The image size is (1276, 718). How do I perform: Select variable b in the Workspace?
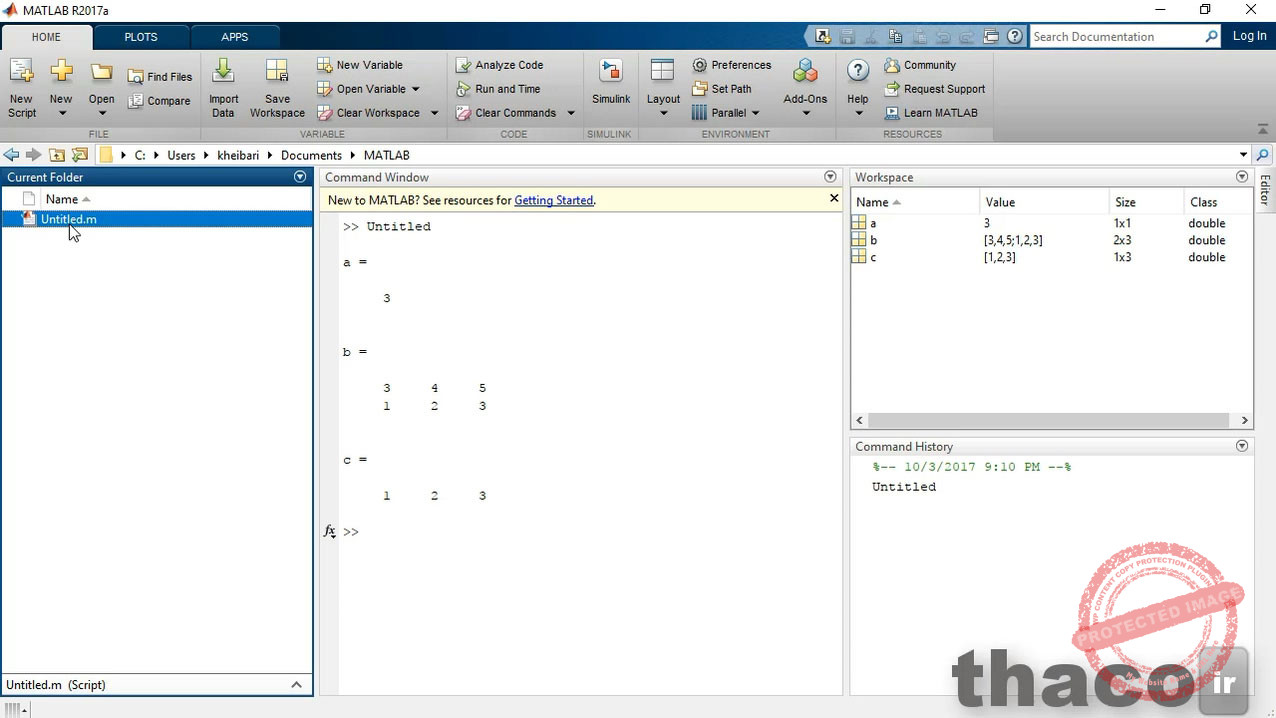point(873,240)
